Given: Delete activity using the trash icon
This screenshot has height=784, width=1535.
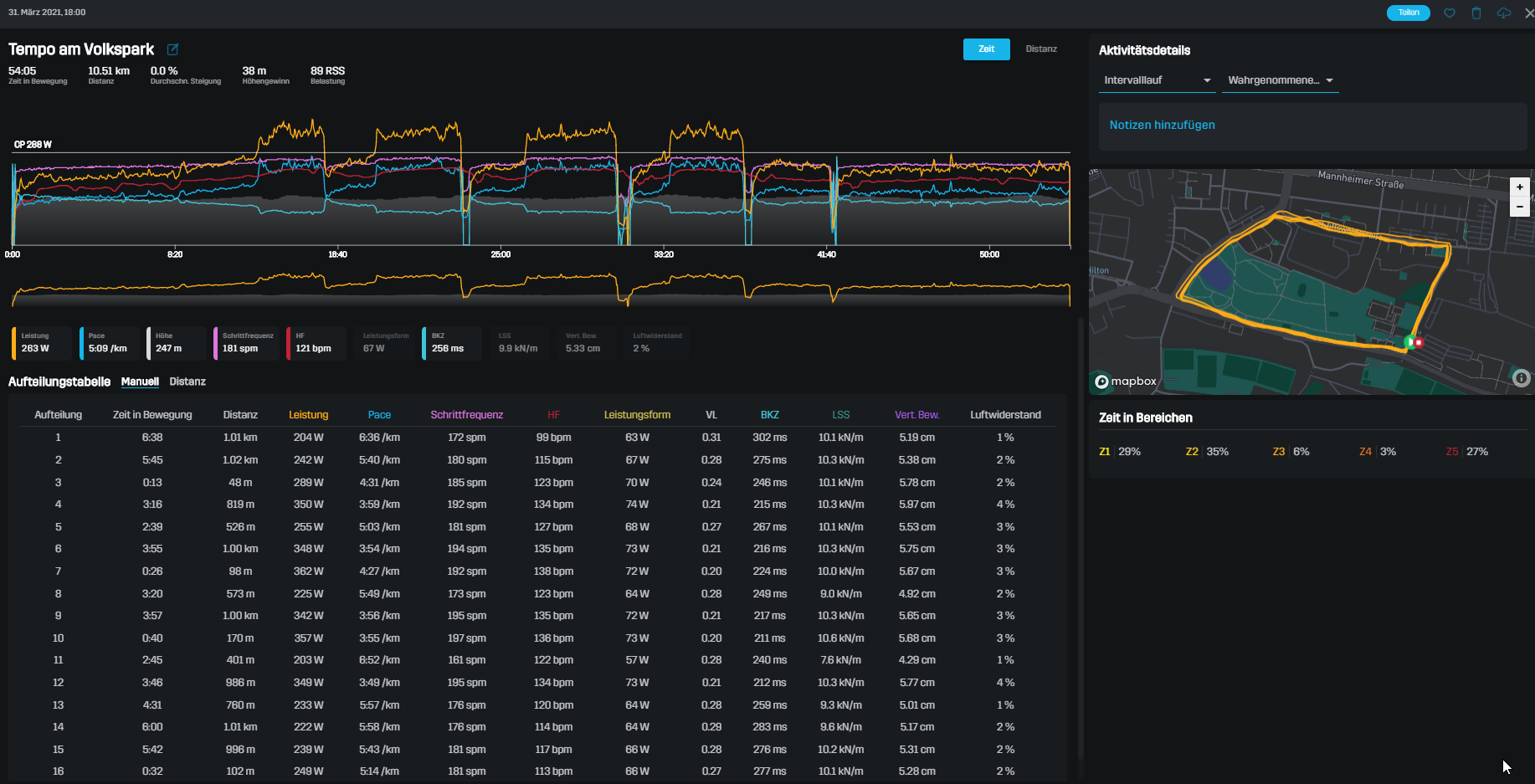Looking at the screenshot, I should (x=1476, y=13).
